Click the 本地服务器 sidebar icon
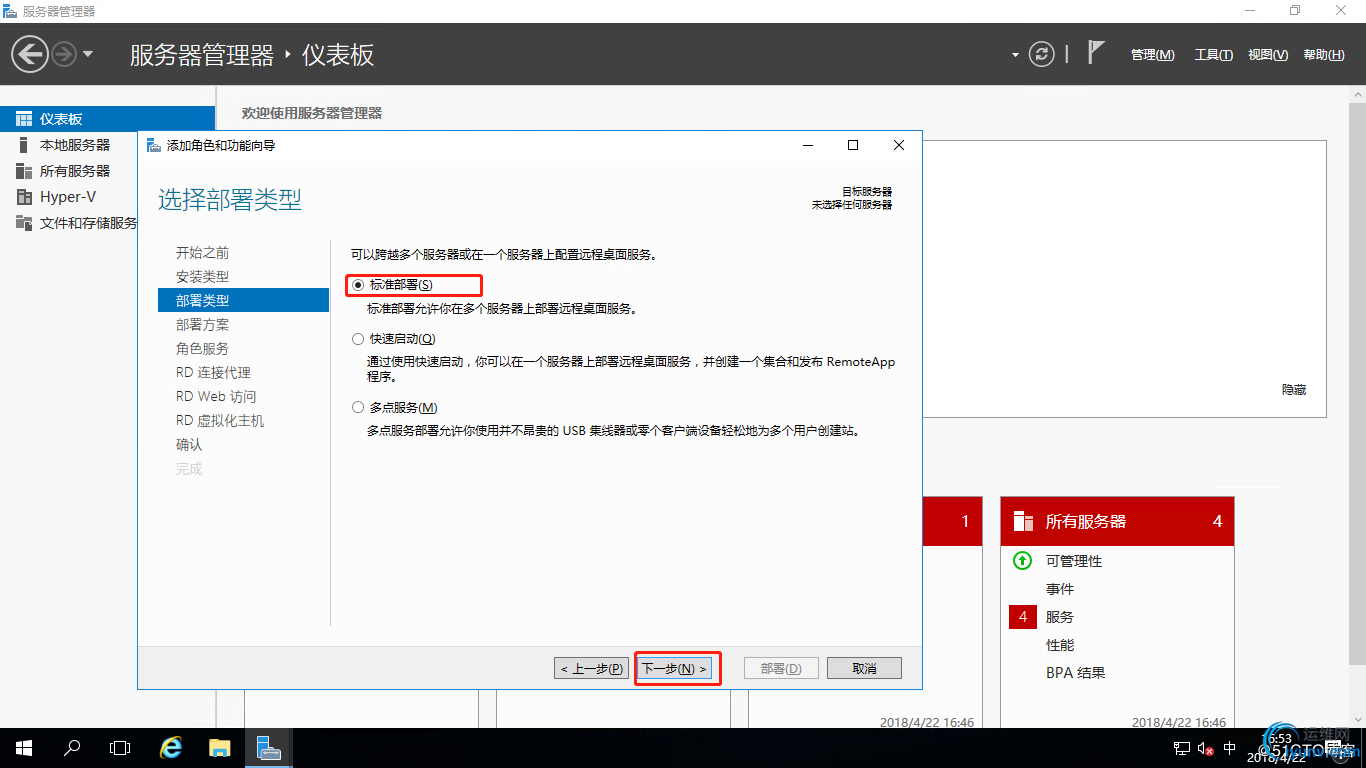This screenshot has height=768, width=1366. [x=24, y=145]
